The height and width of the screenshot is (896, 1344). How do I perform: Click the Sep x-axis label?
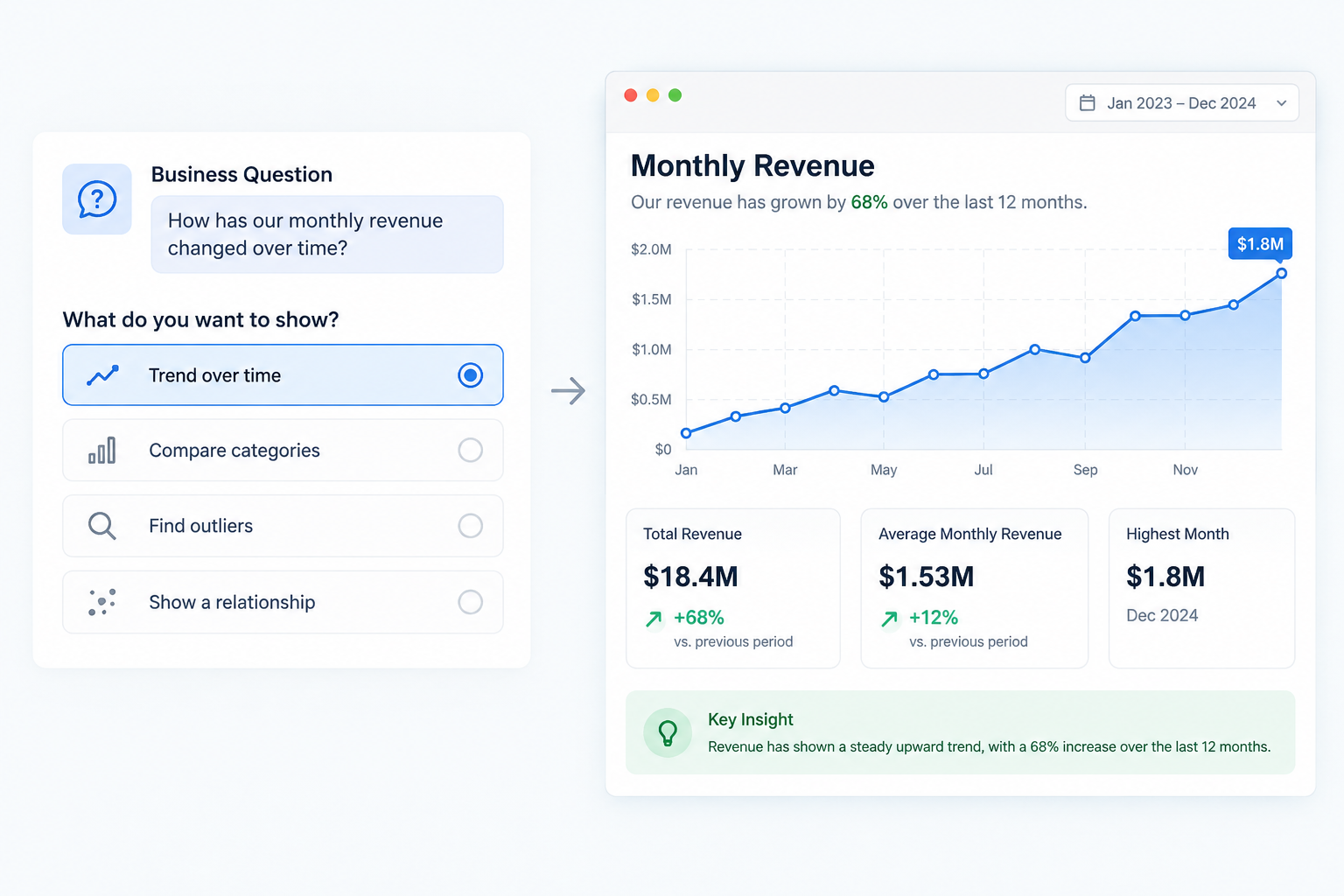coord(1085,470)
